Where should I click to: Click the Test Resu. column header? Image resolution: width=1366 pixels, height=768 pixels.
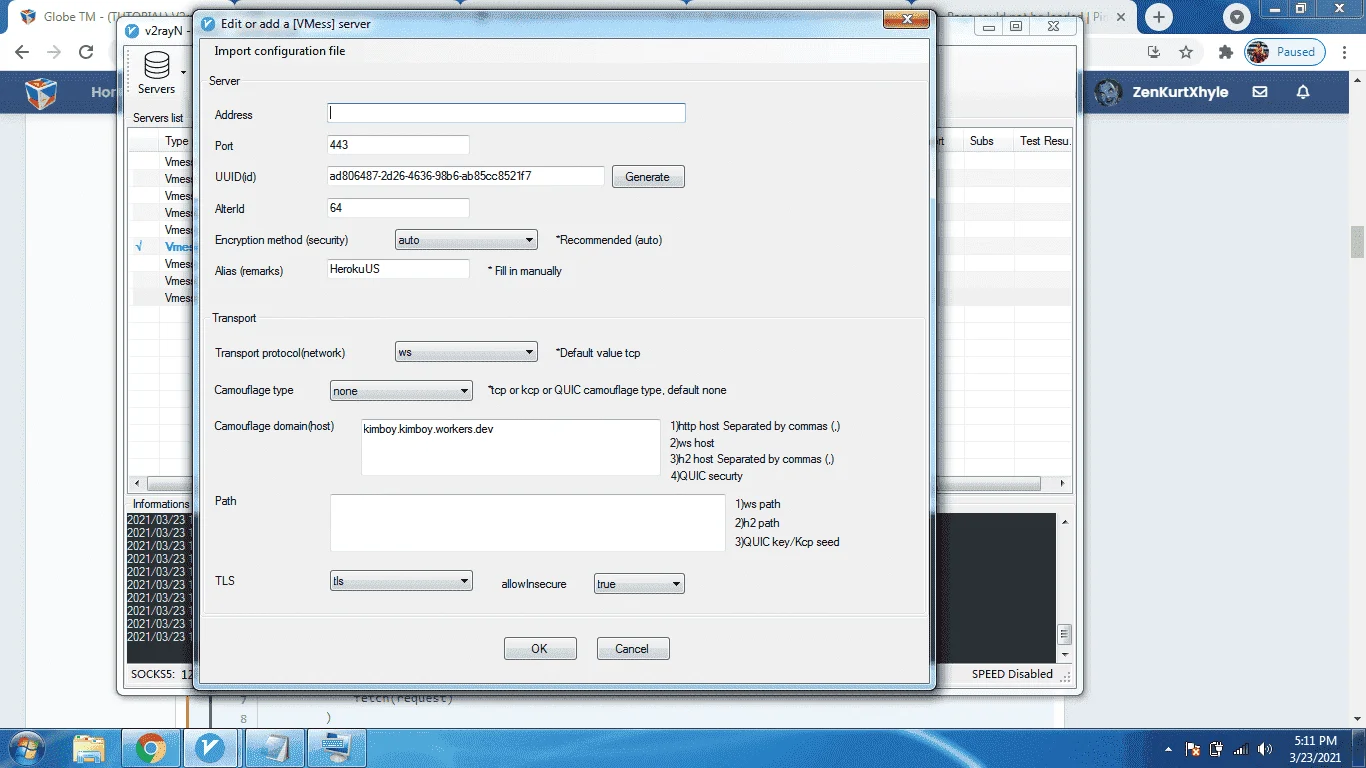1044,141
